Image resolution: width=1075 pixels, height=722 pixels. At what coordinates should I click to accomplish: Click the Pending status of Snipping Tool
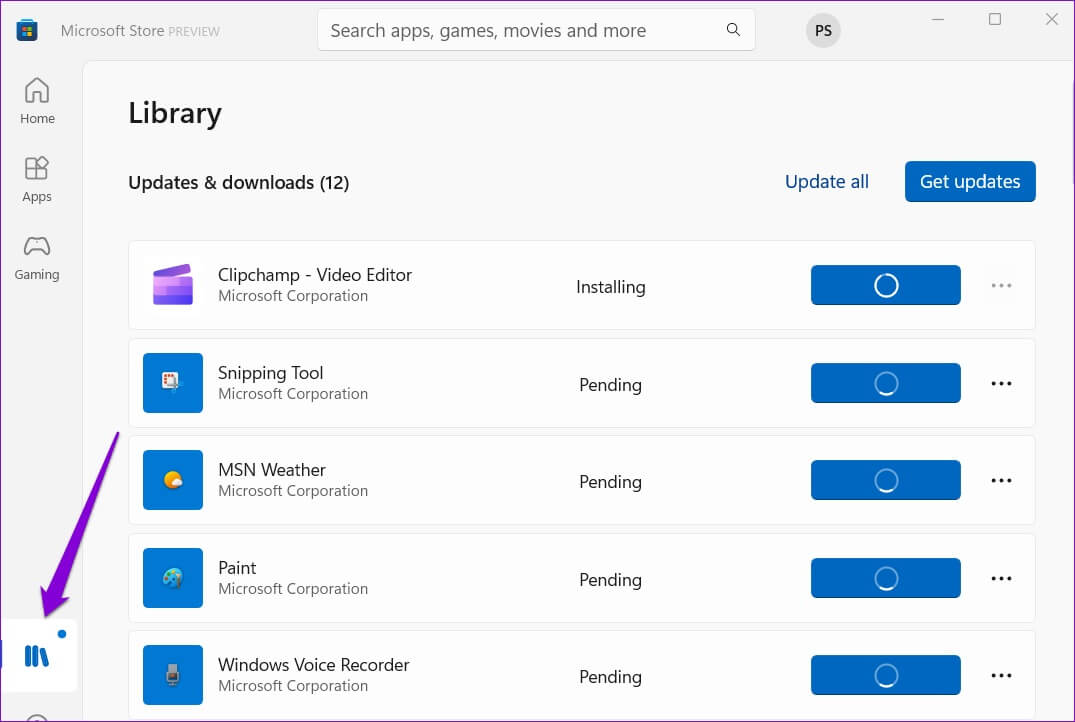[x=611, y=385]
